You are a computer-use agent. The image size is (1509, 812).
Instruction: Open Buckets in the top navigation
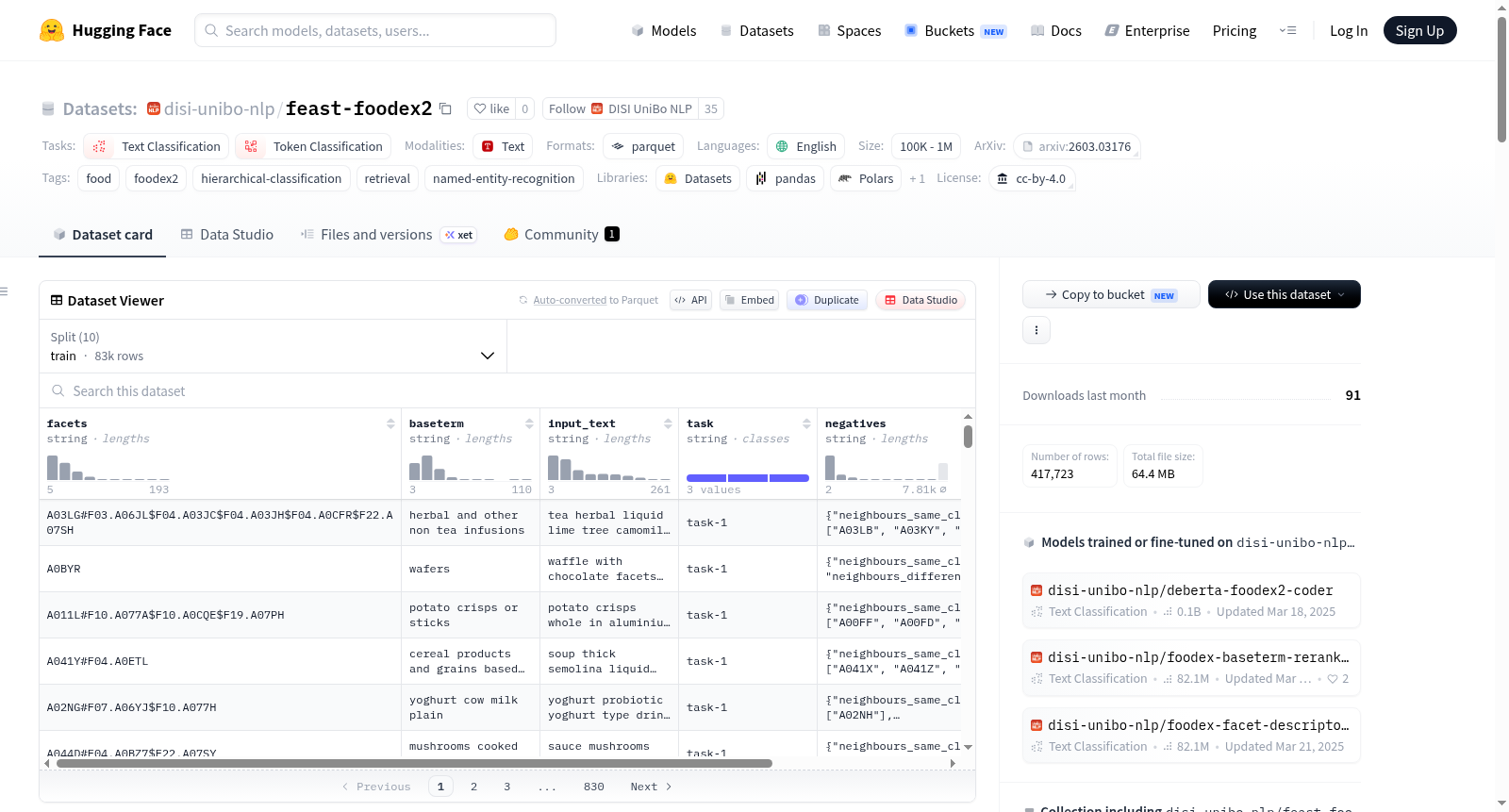(x=955, y=30)
